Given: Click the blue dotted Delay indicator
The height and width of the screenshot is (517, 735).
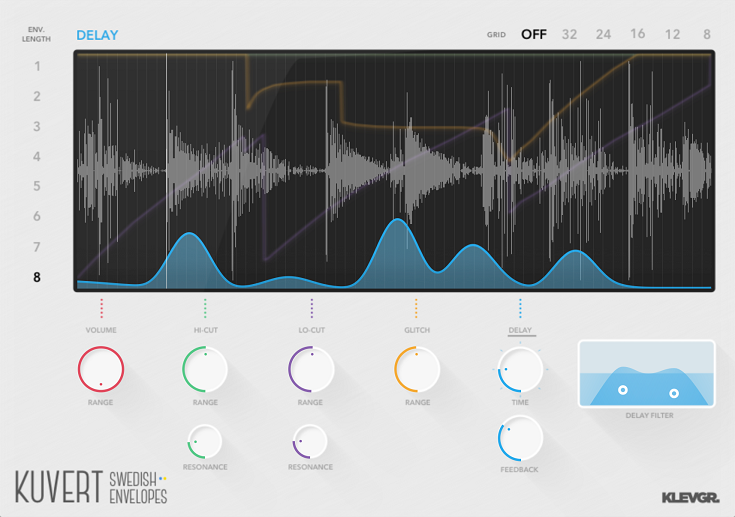Looking at the screenshot, I should pyautogui.click(x=520, y=308).
